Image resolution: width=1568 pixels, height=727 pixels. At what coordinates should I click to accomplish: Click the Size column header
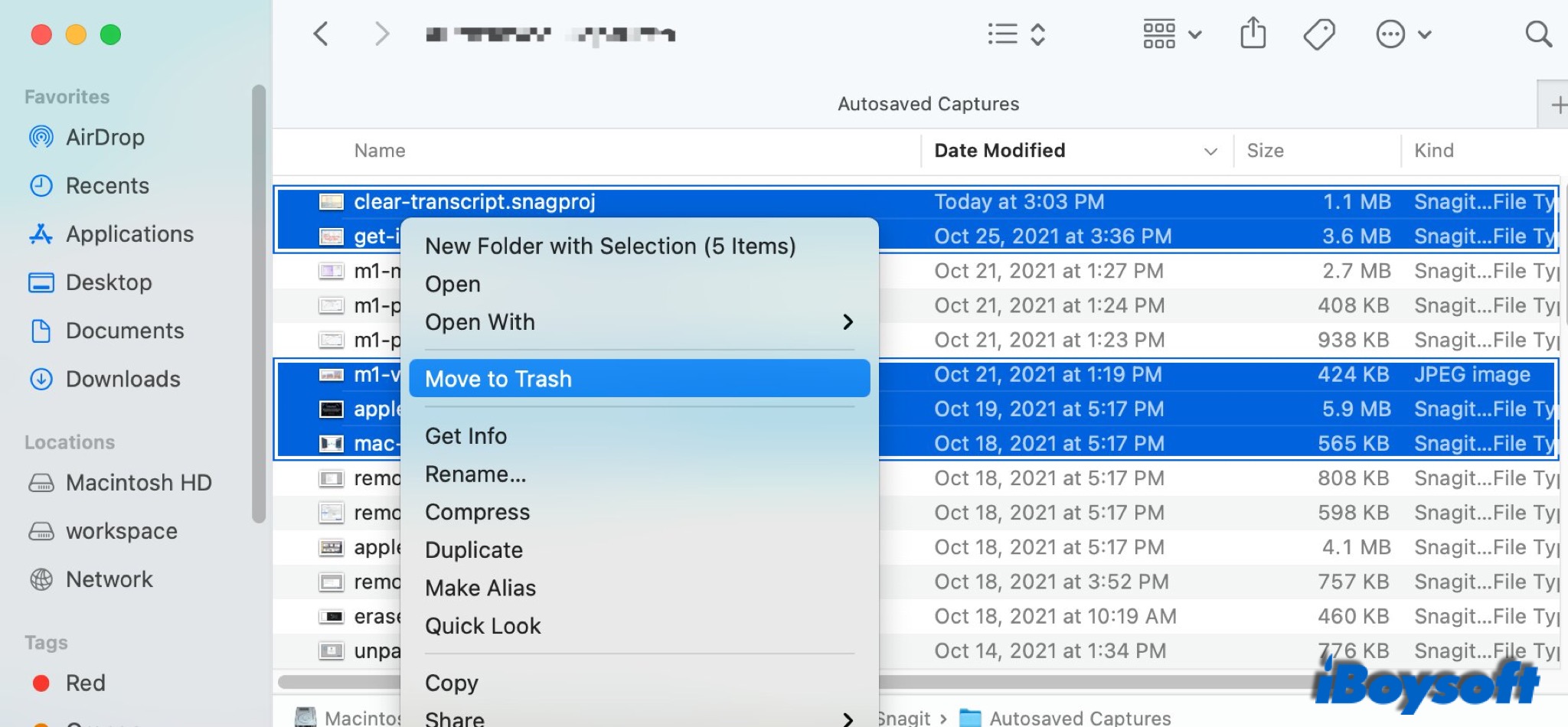click(x=1265, y=151)
